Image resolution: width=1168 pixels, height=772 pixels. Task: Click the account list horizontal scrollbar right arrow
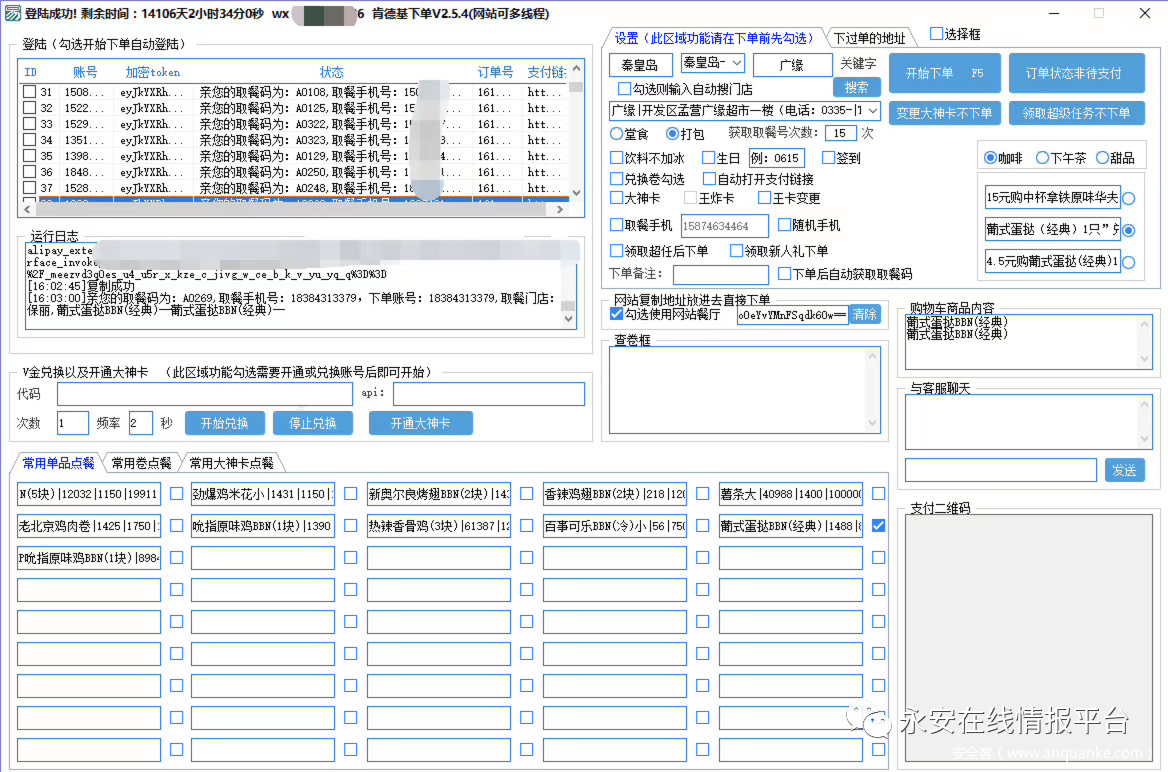(562, 209)
